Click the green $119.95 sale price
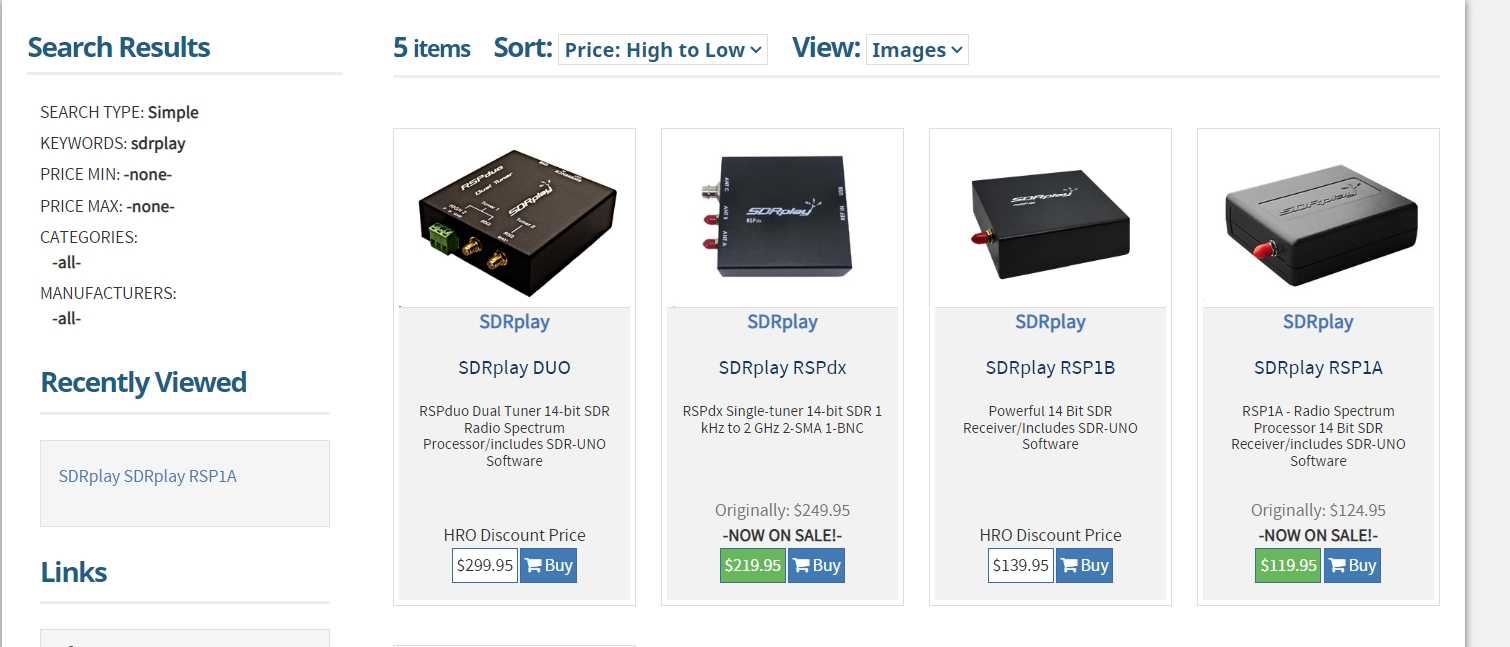 [x=1289, y=565]
